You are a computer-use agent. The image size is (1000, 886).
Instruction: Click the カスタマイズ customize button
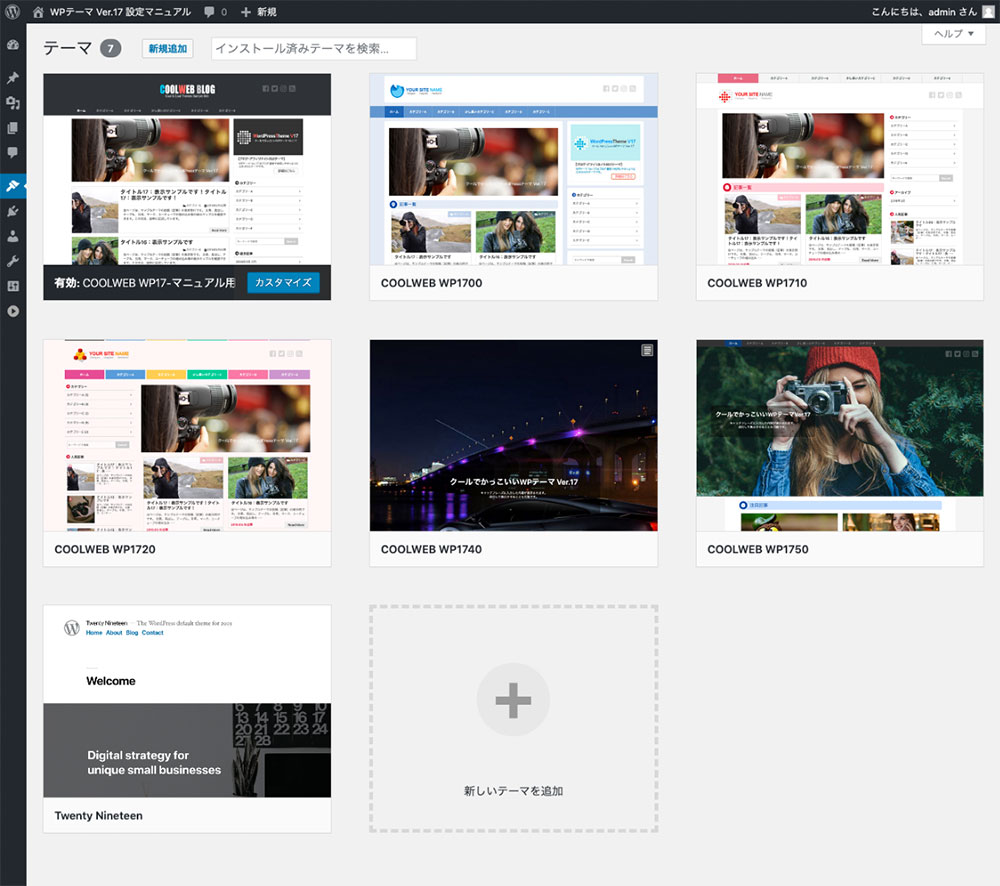283,283
